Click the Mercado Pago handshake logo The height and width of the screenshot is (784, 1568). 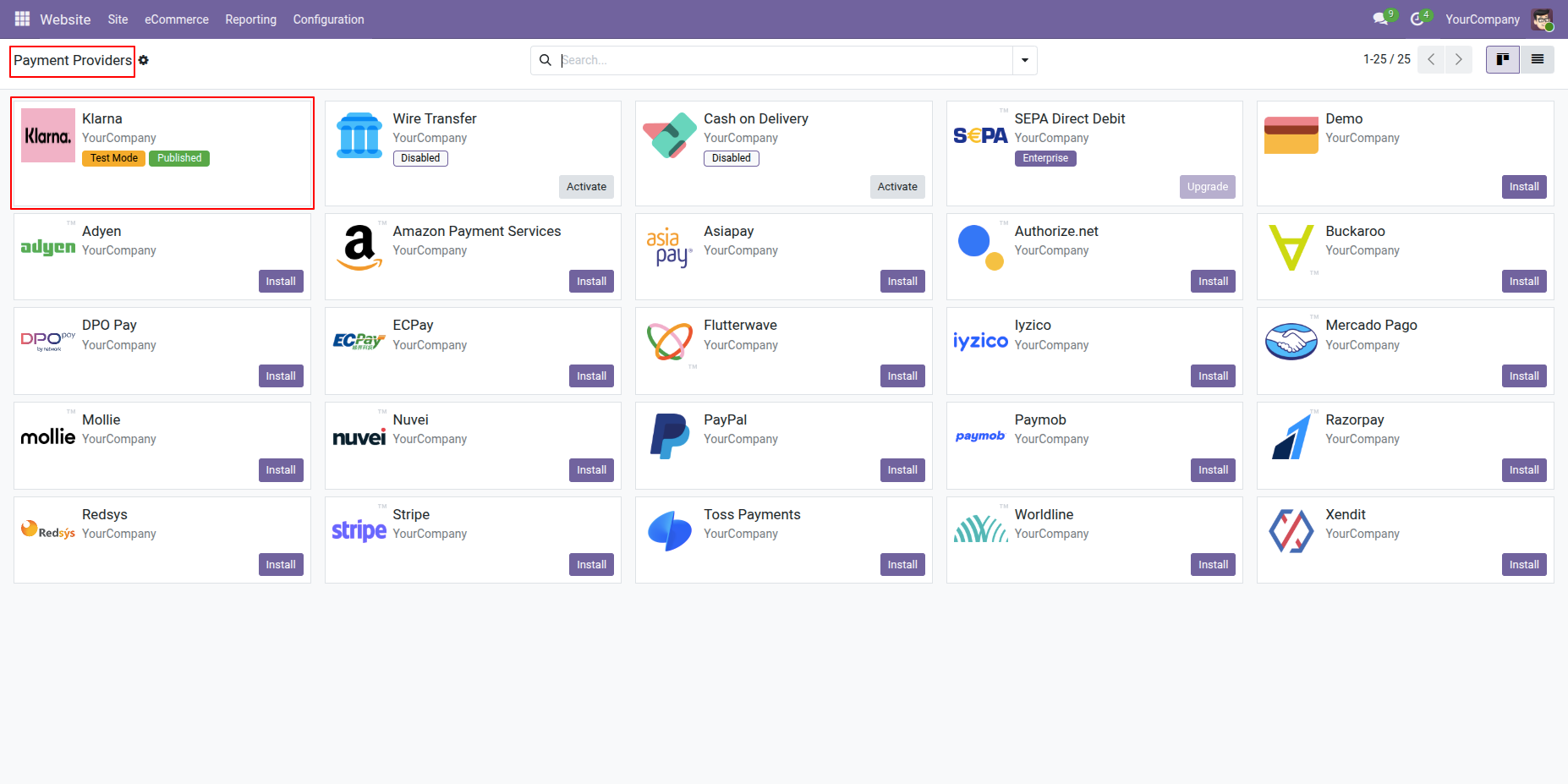pos(1291,342)
